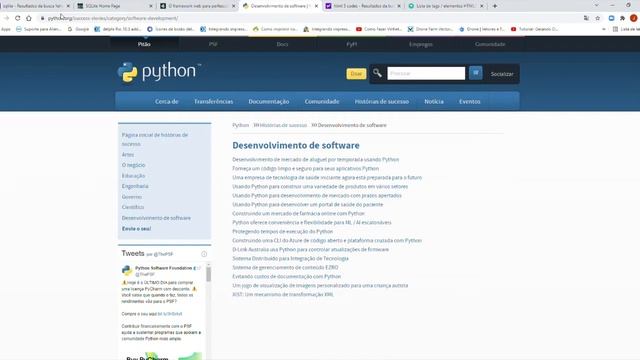Open 'Protegendo tempos de execução do Python' story
The width and height of the screenshot is (640, 360).
(282, 231)
